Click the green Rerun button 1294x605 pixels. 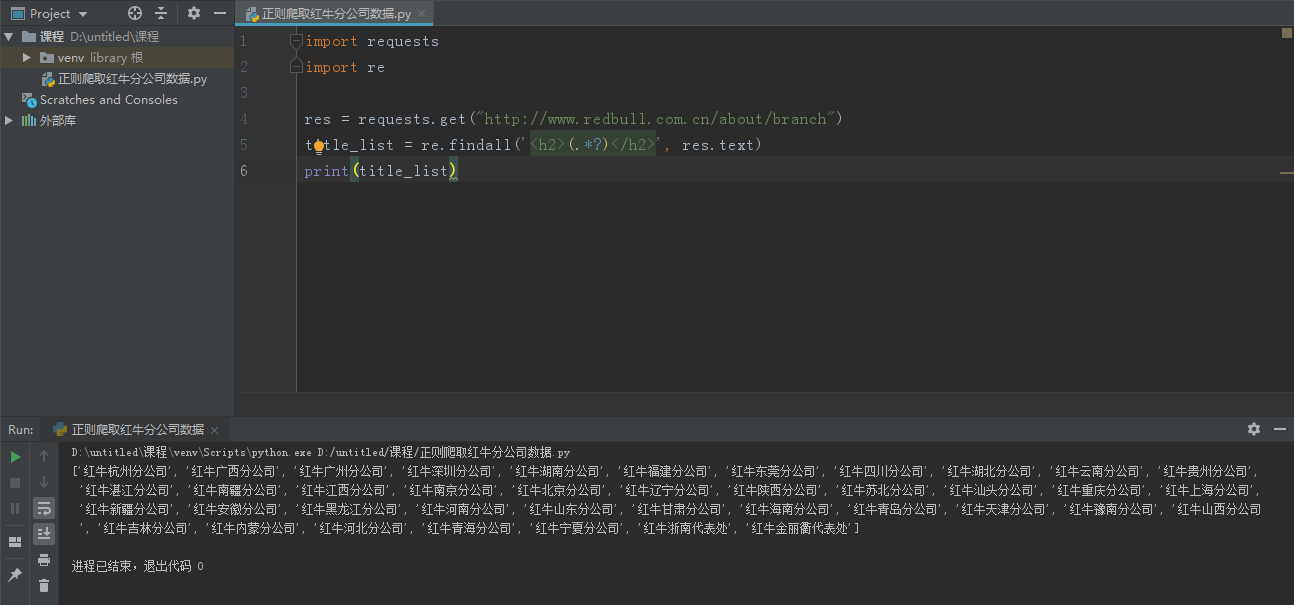pyautogui.click(x=15, y=457)
